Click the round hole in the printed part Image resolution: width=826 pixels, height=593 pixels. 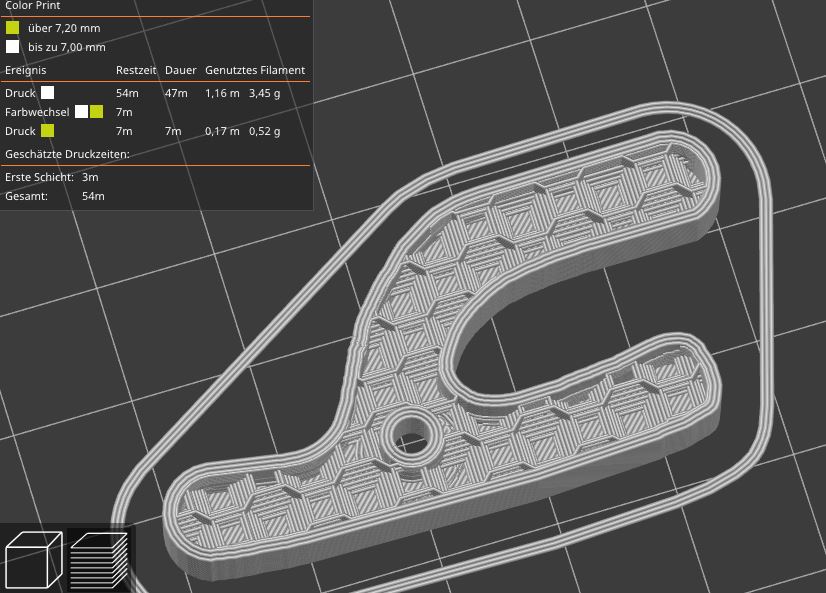(410, 437)
